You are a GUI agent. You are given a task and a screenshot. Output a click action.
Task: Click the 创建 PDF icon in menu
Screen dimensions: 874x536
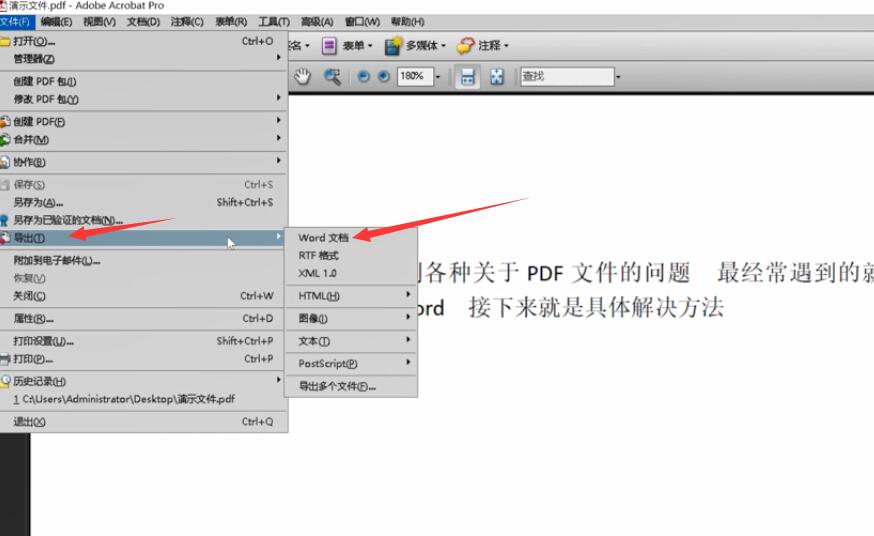[x=5, y=121]
